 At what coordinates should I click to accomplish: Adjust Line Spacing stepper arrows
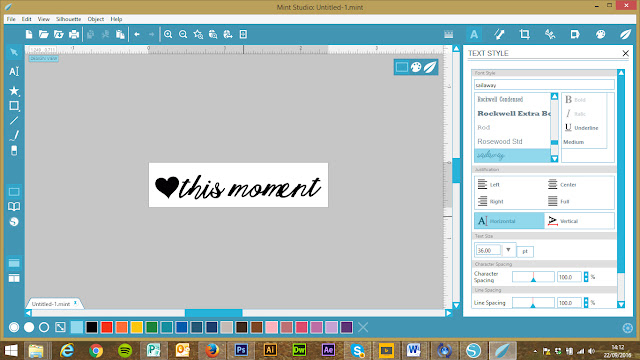click(x=586, y=303)
